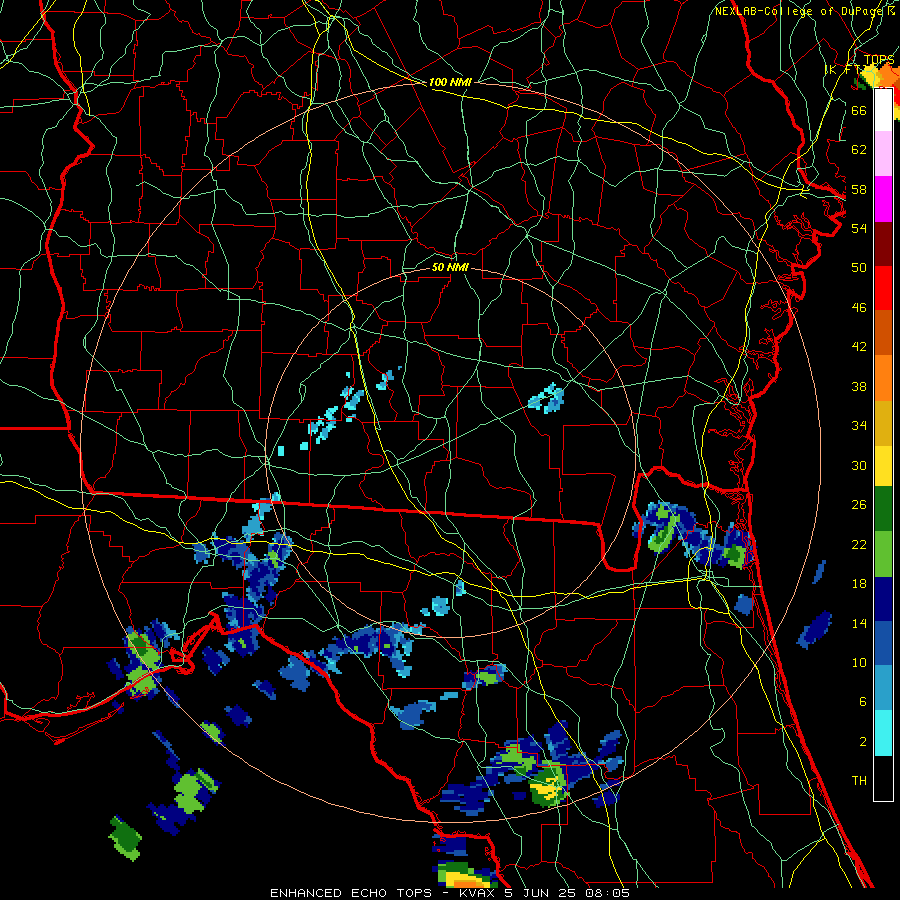Click the "62" legend value
The width and height of the screenshot is (900, 900).
click(x=859, y=150)
